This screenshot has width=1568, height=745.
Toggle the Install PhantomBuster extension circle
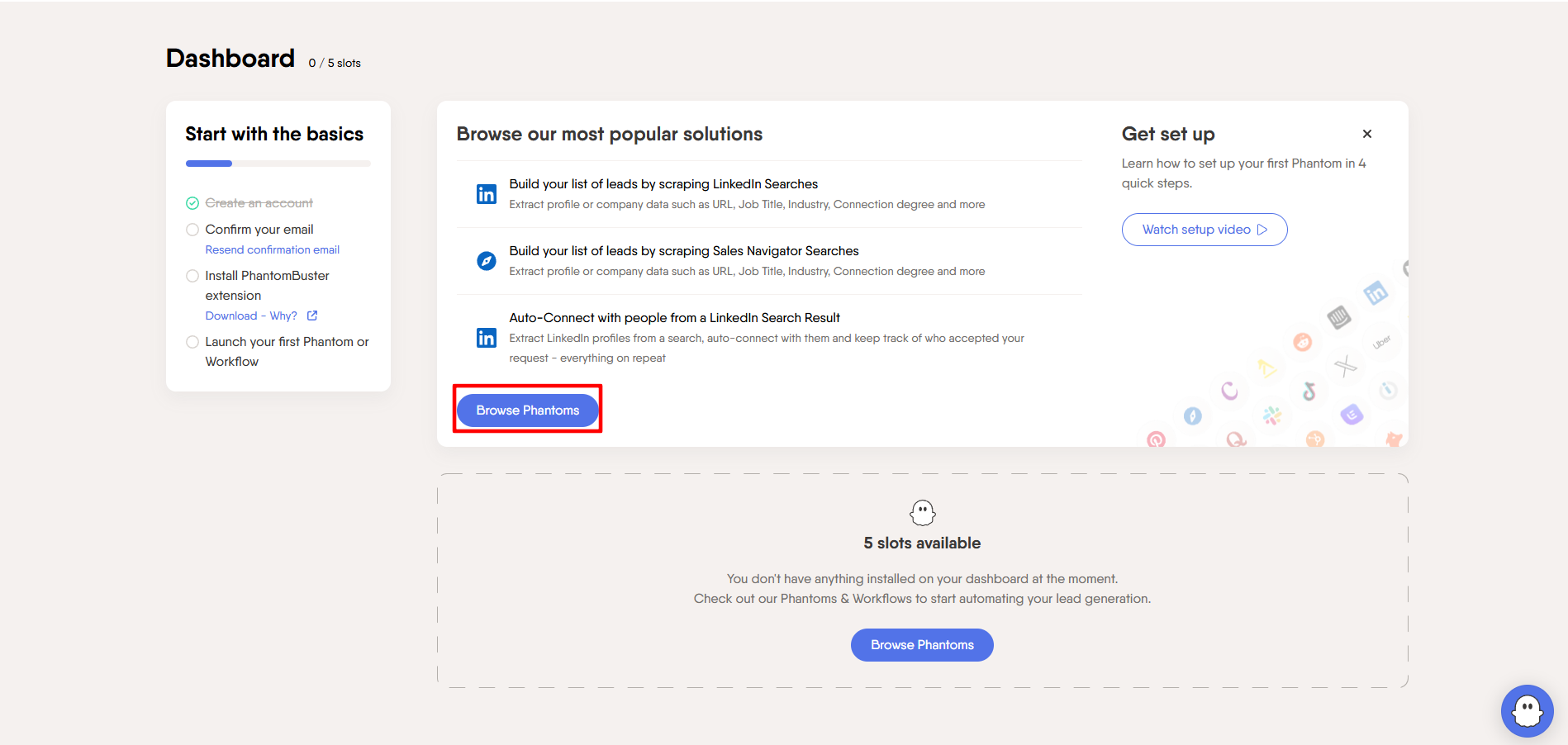[x=192, y=276]
